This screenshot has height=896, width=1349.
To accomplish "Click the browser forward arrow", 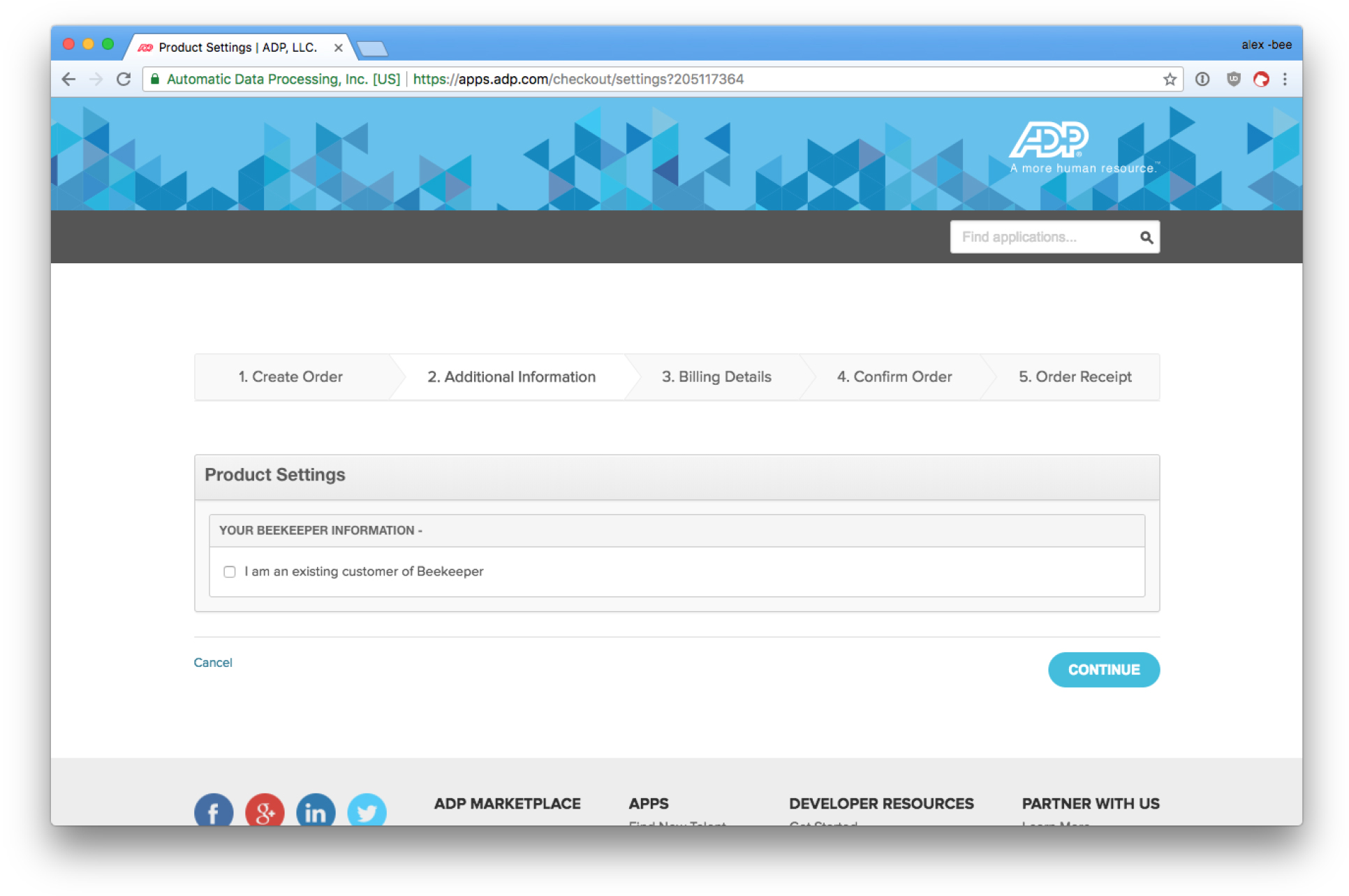I will 96,80.
